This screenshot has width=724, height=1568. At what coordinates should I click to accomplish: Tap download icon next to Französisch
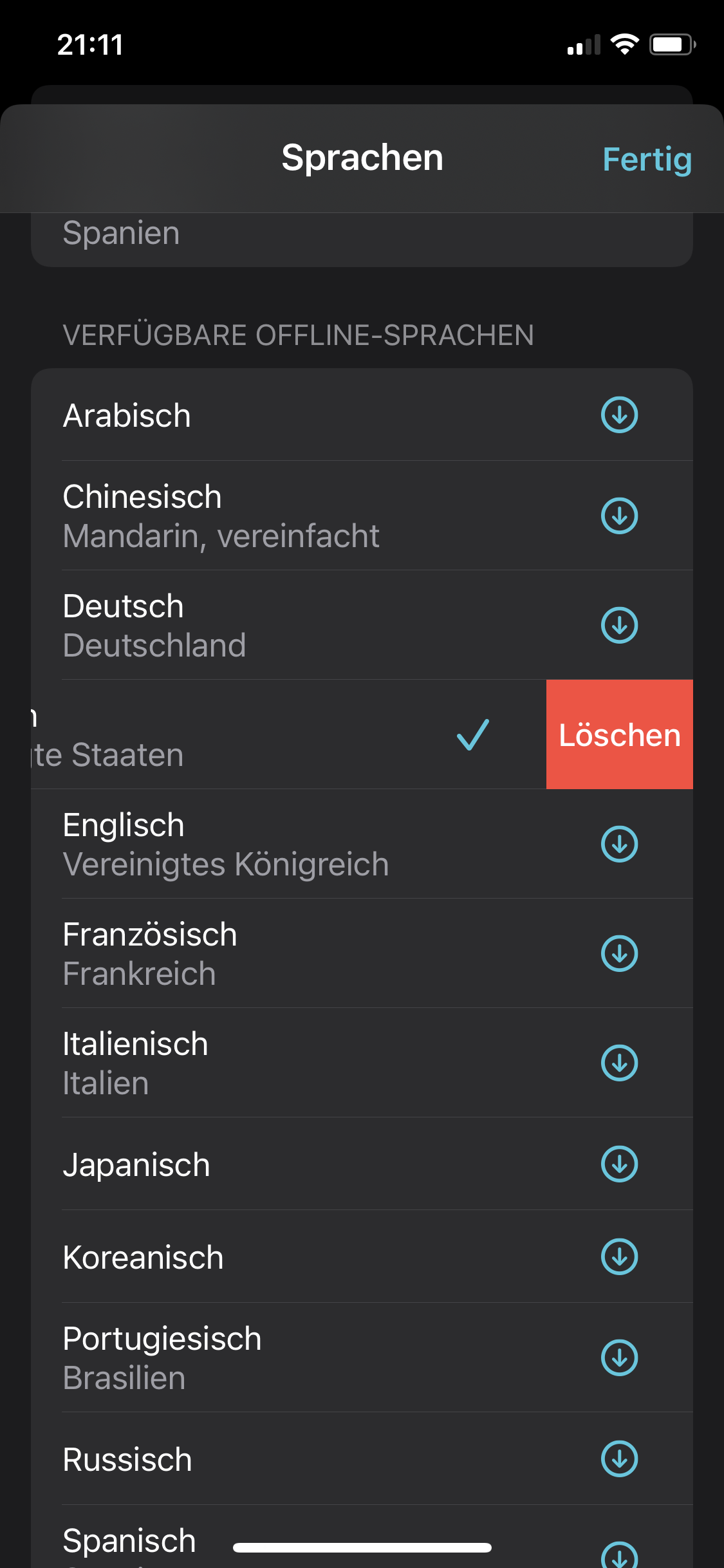(x=619, y=953)
